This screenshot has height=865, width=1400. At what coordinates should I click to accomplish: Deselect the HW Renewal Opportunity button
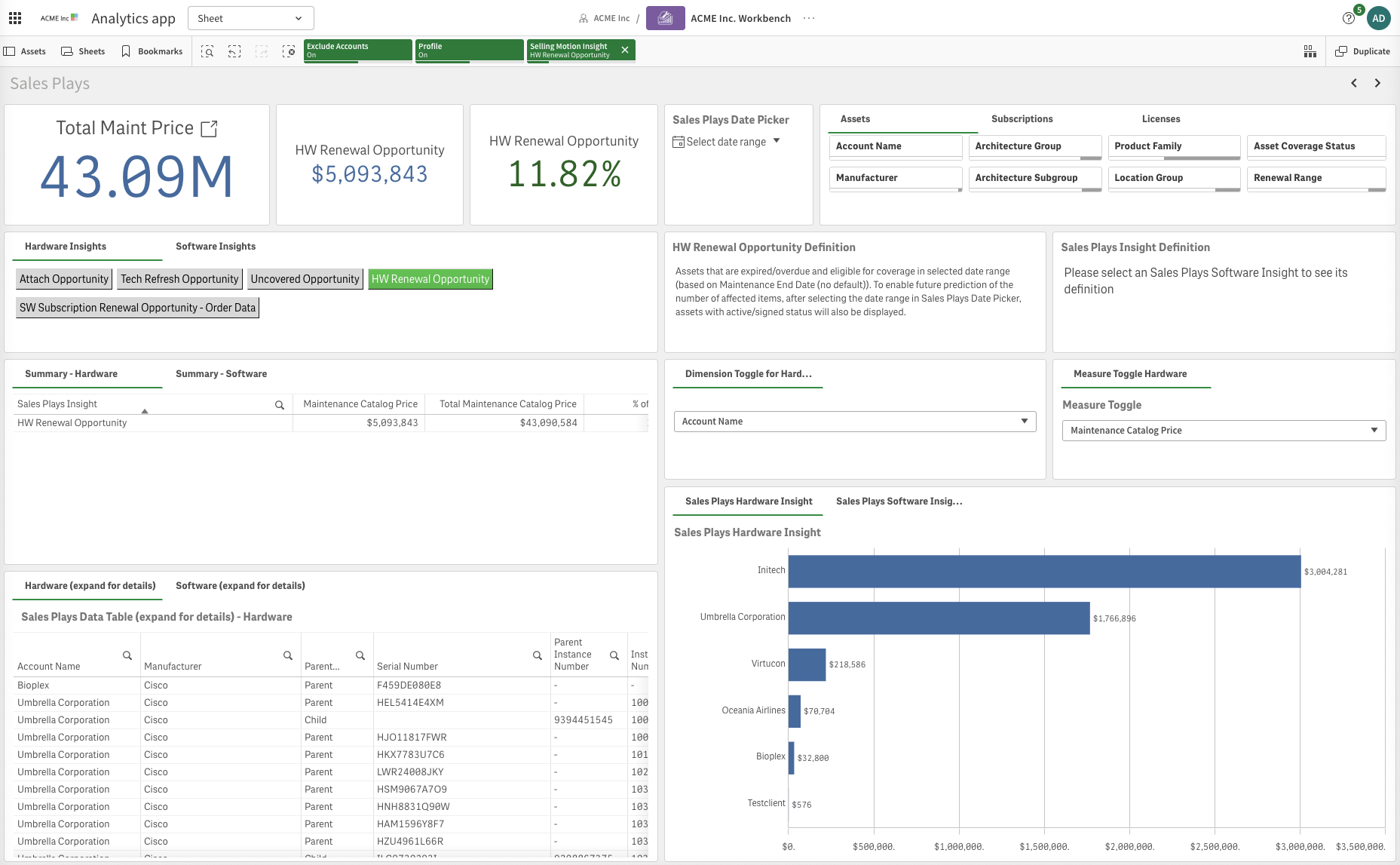(x=430, y=279)
